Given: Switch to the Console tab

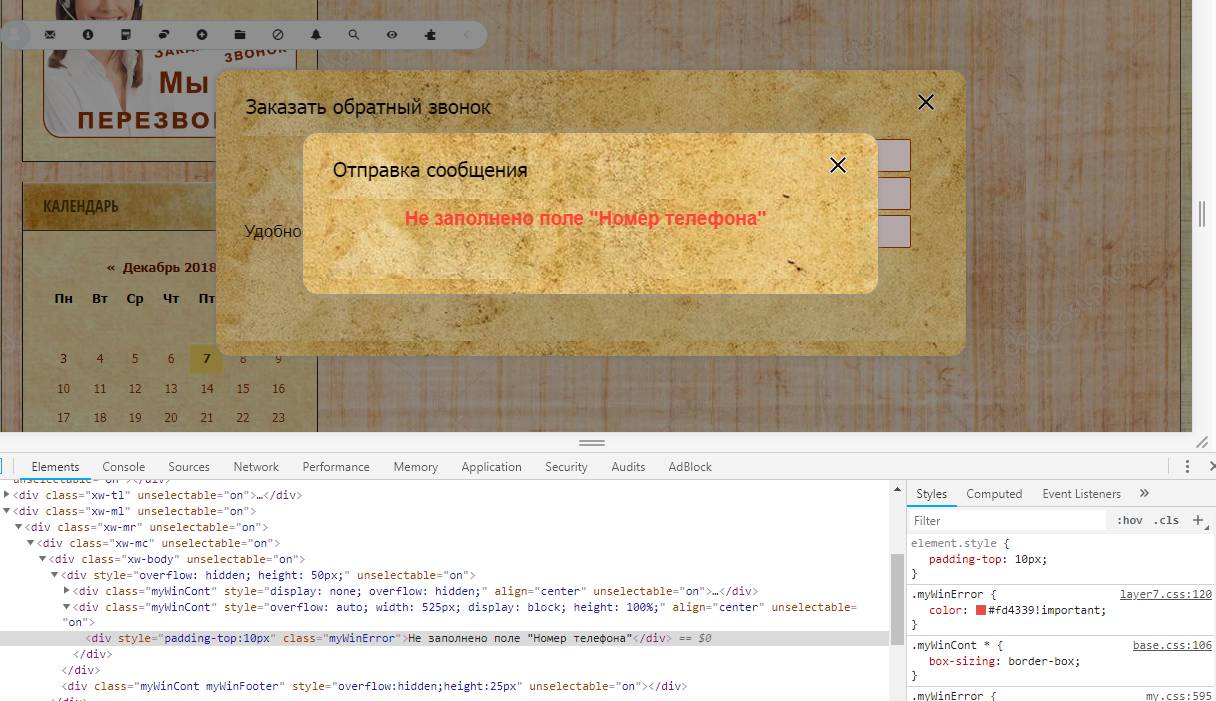Looking at the screenshot, I should [124, 467].
